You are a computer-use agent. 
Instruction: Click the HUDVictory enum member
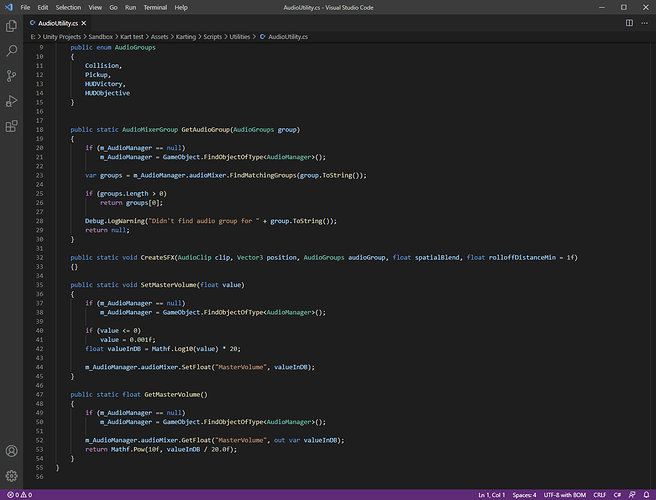point(103,84)
